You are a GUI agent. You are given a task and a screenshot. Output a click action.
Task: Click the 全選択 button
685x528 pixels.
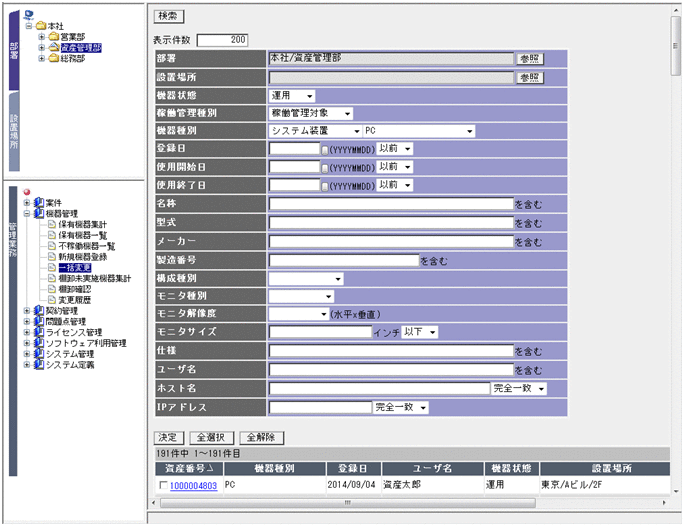tap(212, 438)
